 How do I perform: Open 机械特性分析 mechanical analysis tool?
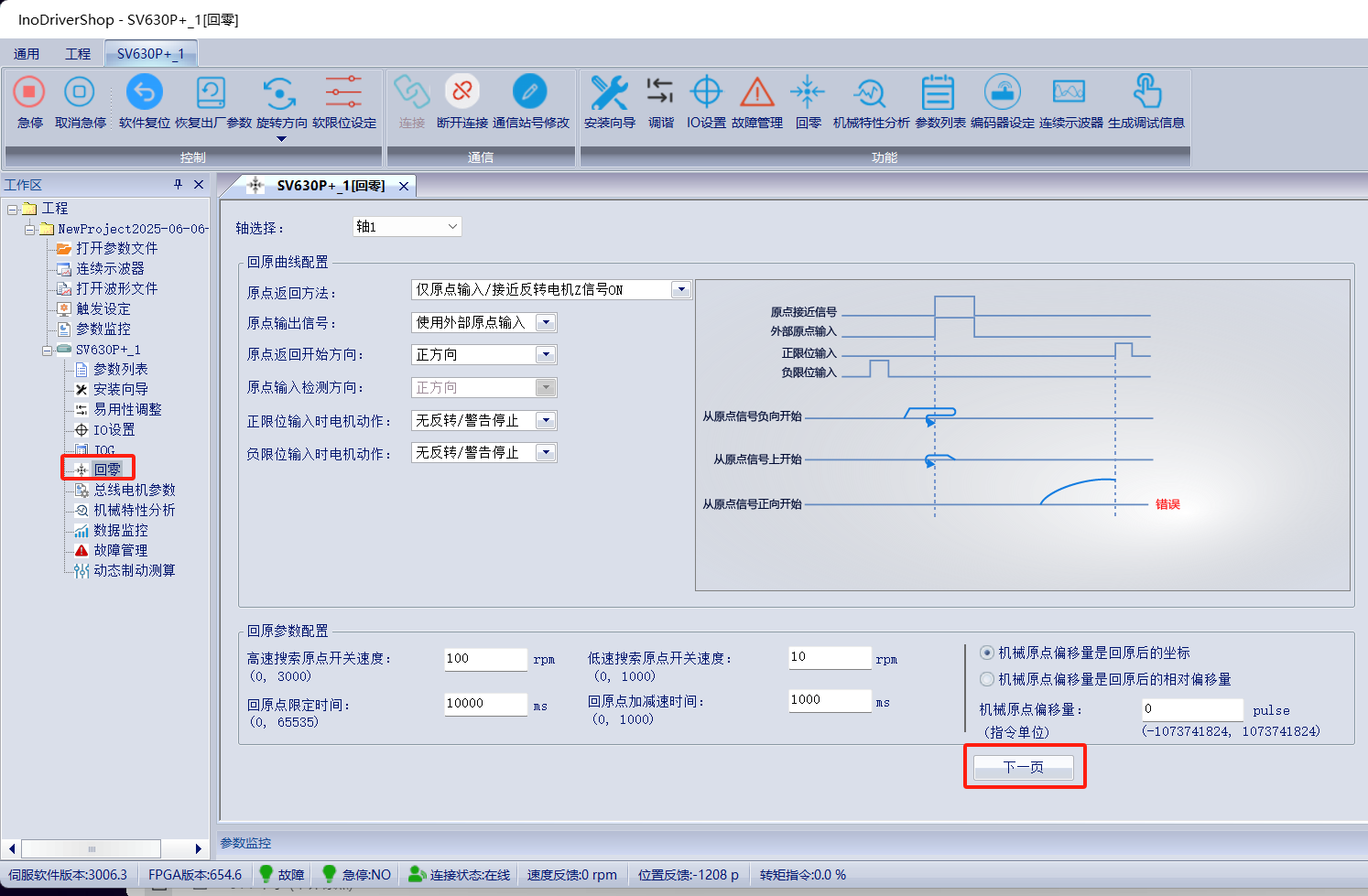tap(870, 92)
